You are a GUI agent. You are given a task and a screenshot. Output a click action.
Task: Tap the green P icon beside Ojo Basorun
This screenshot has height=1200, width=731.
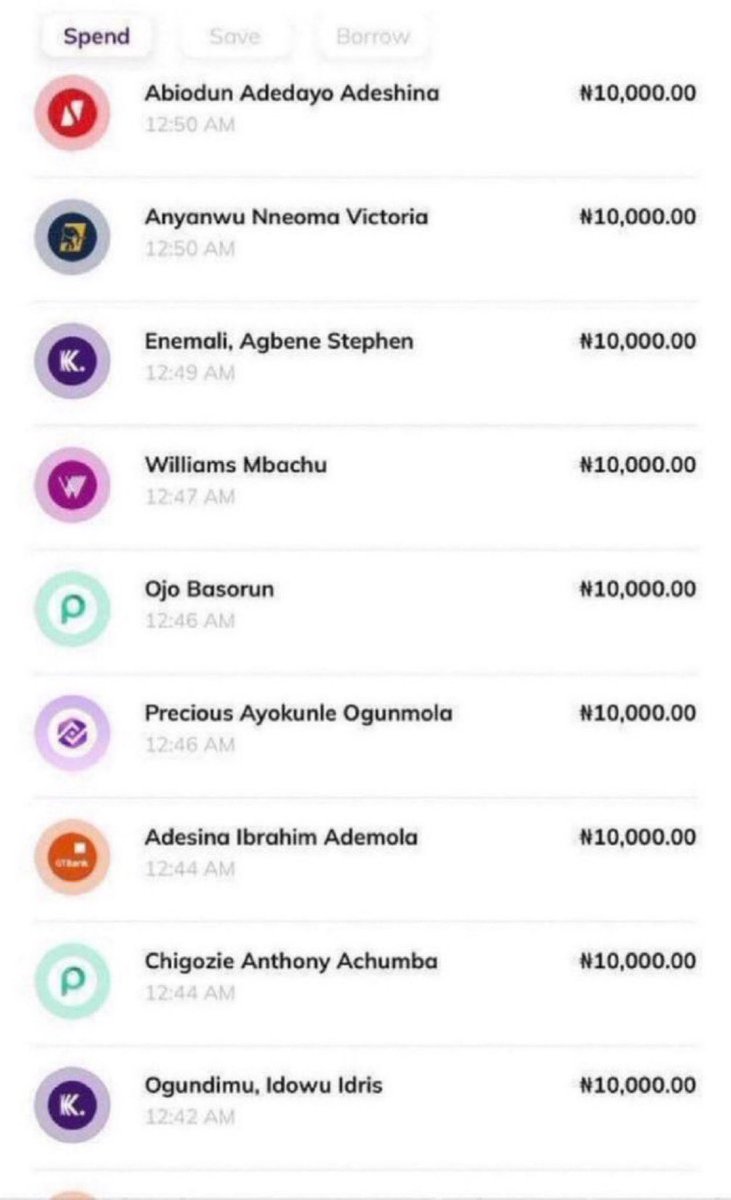(x=72, y=609)
